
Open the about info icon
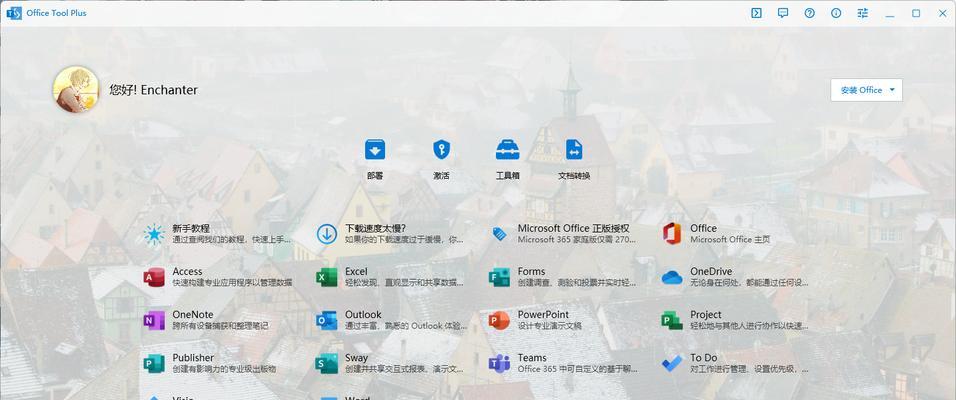(x=836, y=13)
